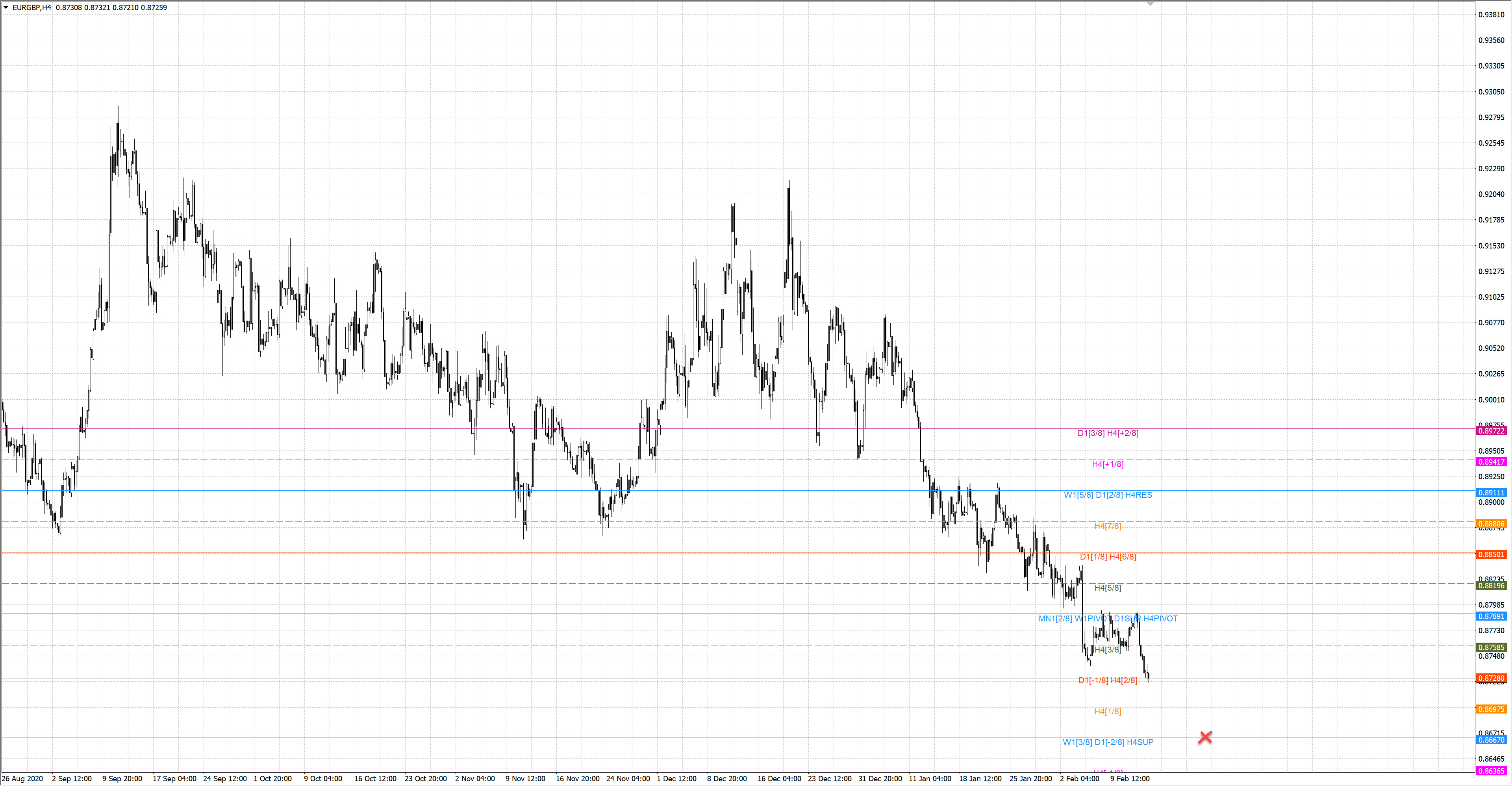Click the W1[3/8] D1[-2/8] H4SUP label
The height and width of the screenshot is (786, 1512).
click(1108, 742)
